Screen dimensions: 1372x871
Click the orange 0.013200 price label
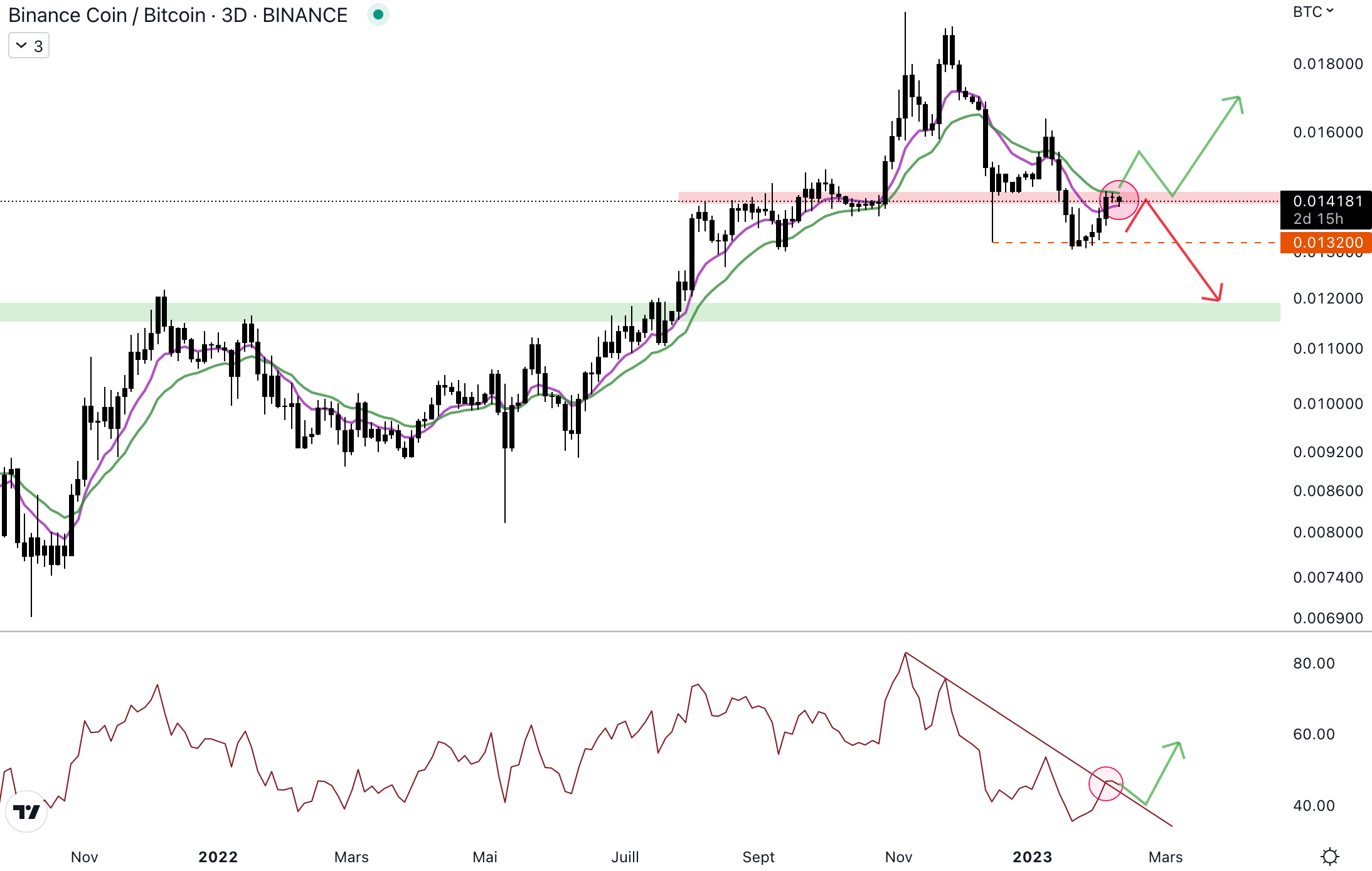1326,242
